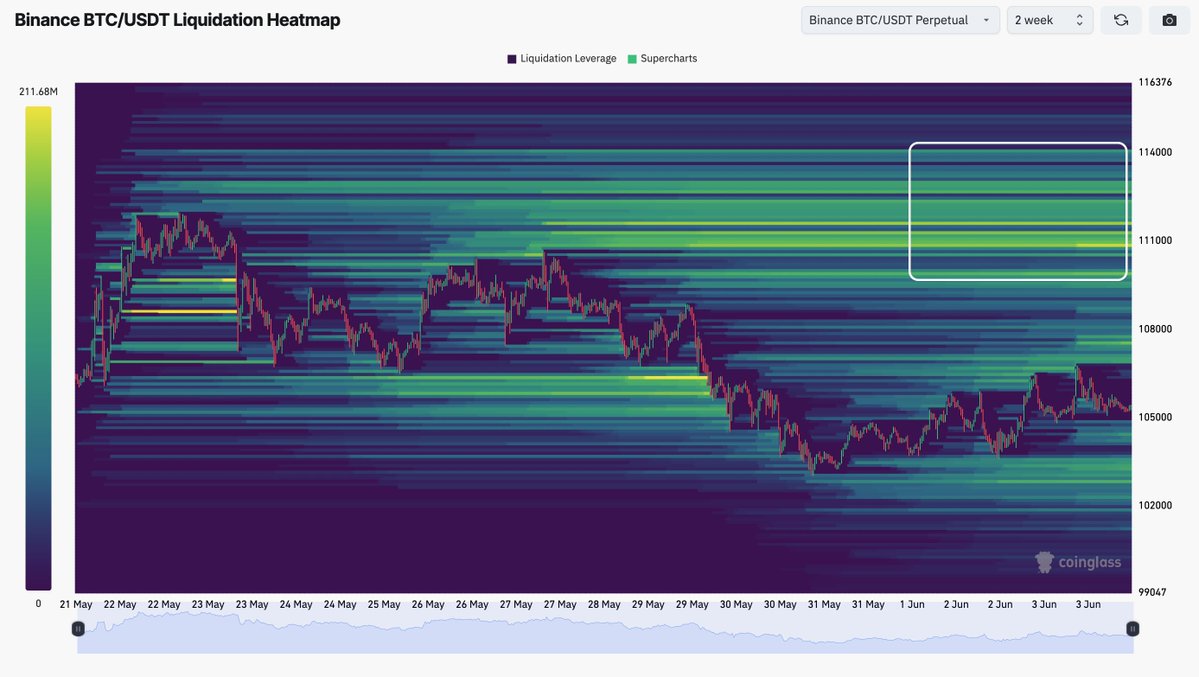Grab the left range slider handle
Viewport: 1199px width, 677px height.
coord(78,629)
